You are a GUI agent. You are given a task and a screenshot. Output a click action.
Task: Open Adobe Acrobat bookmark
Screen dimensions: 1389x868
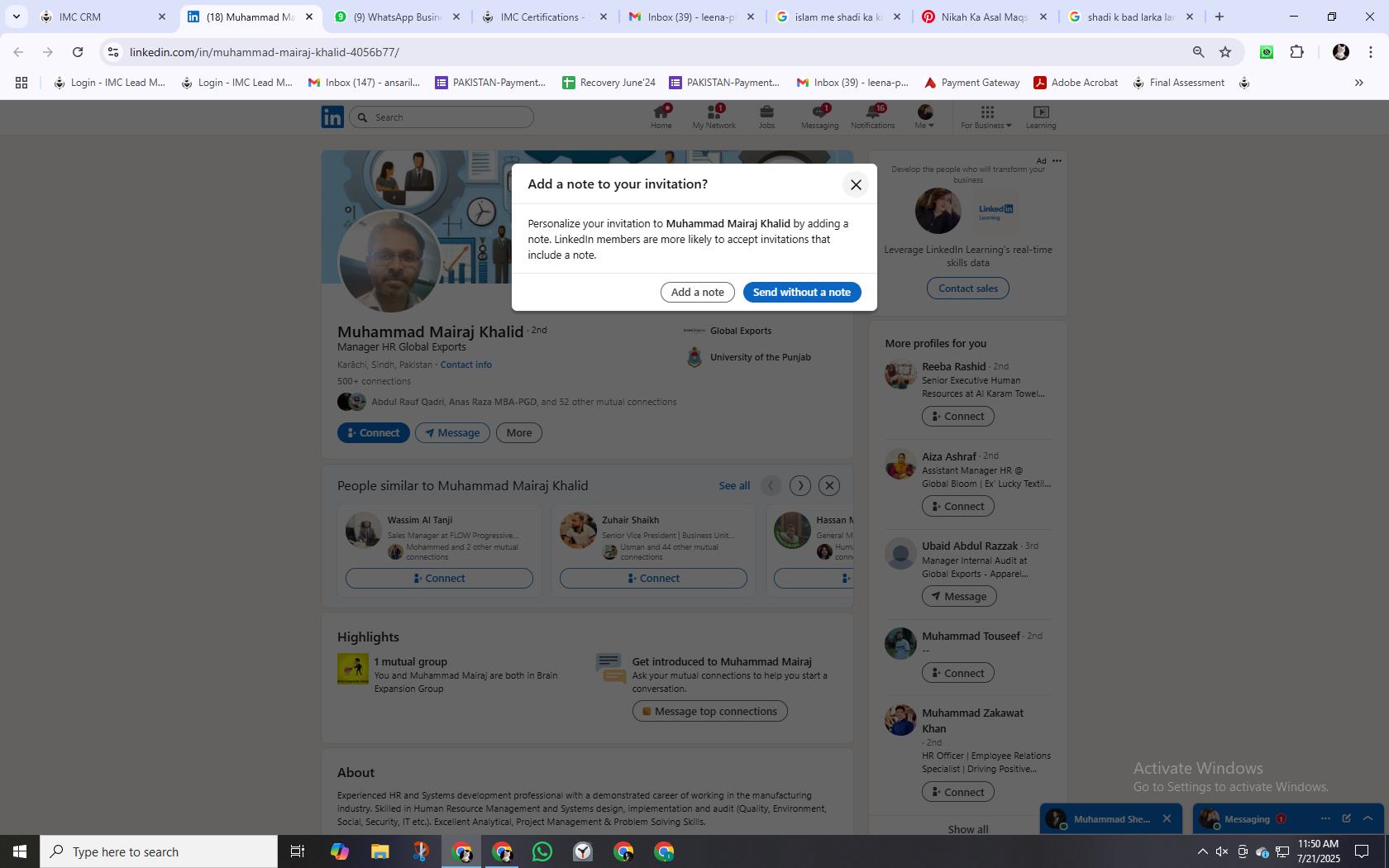tap(1076, 83)
